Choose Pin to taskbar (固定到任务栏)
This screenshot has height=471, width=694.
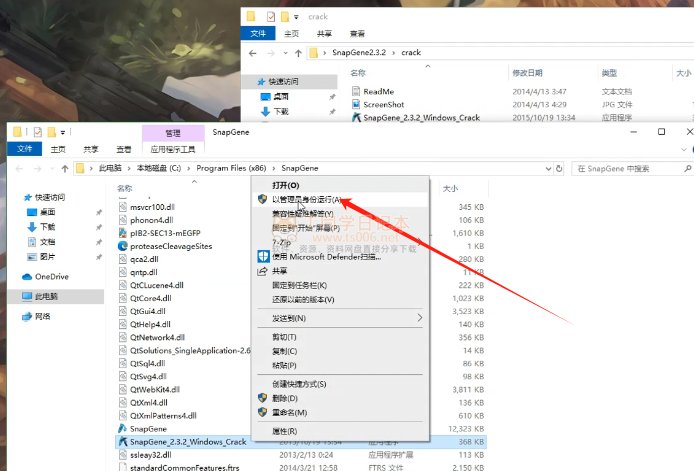pos(299,286)
